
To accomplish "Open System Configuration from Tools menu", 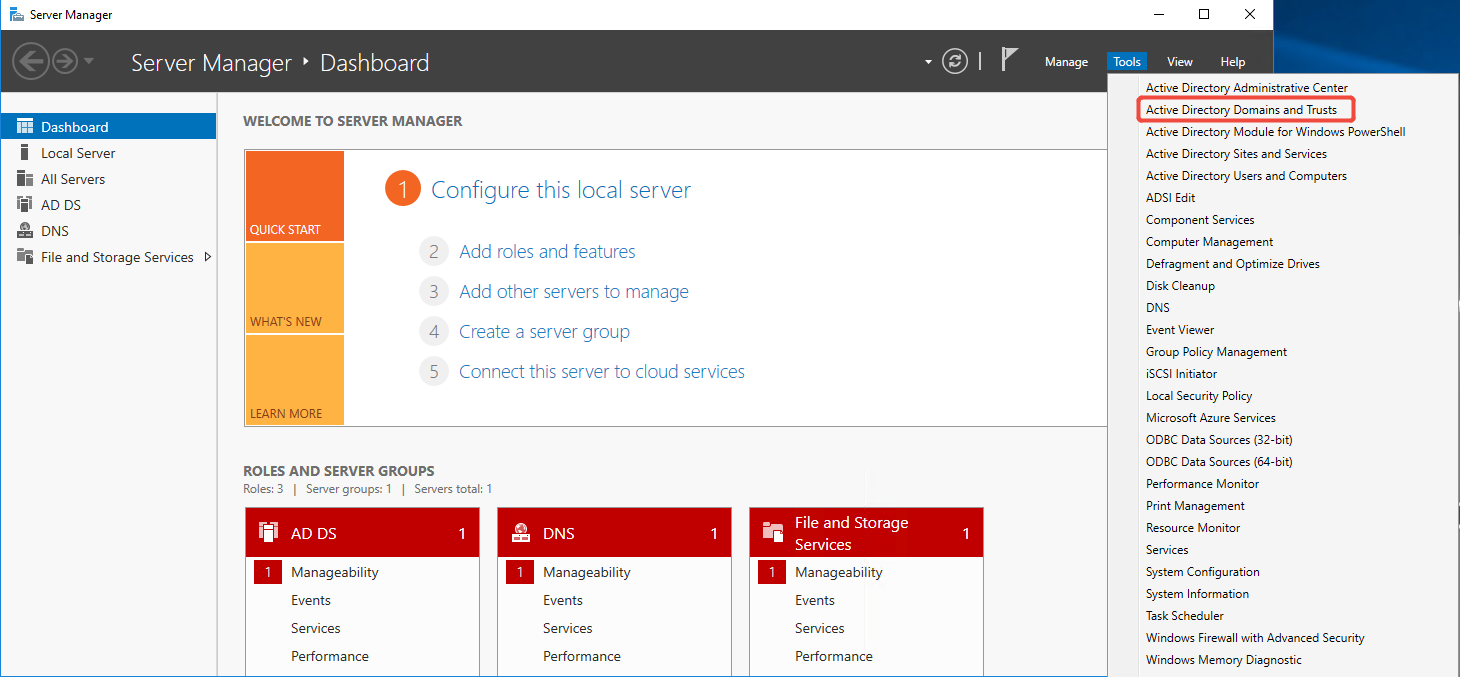I will coord(1203,572).
